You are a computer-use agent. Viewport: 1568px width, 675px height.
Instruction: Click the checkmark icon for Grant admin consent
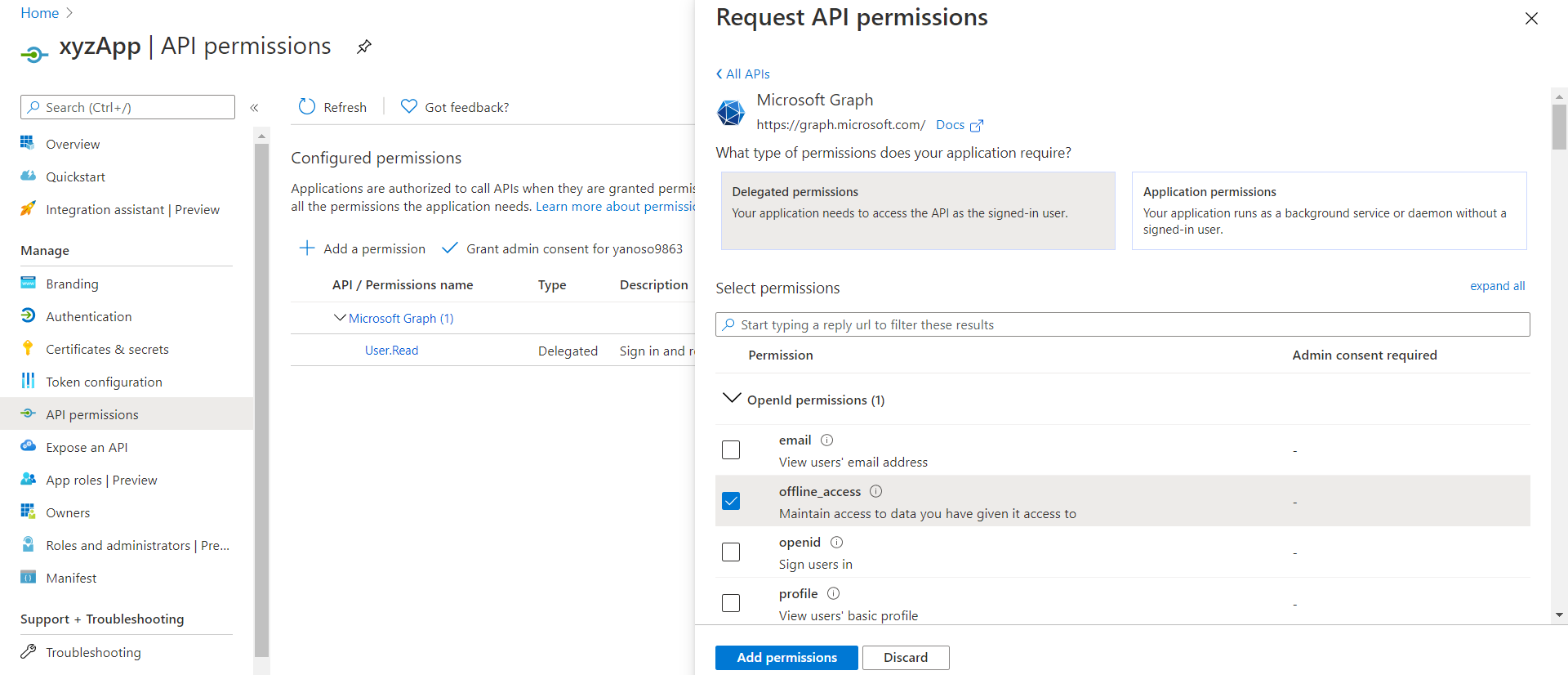click(449, 248)
